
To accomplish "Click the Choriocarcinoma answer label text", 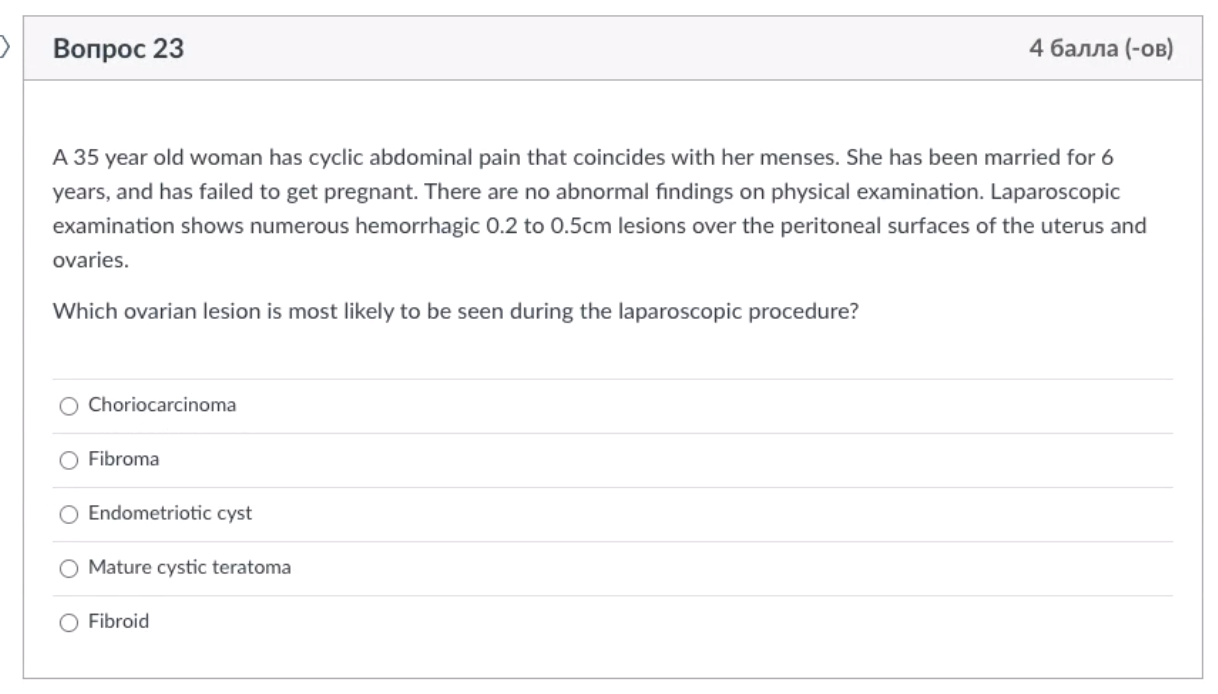I will pyautogui.click(x=162, y=405).
